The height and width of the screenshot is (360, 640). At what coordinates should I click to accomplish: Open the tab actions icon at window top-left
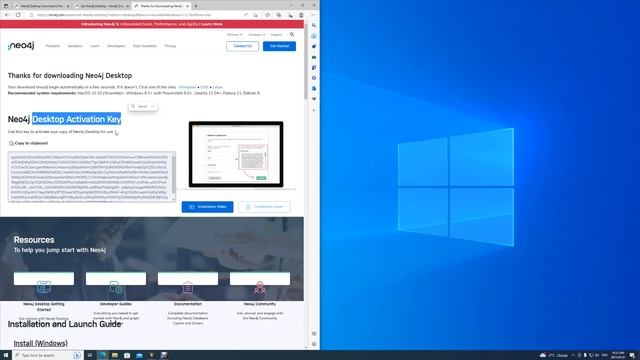[6, 6]
